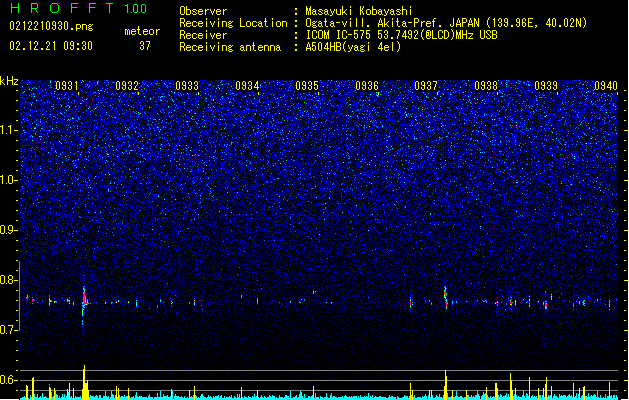629x400 pixels.
Task: Click the meteor label
Action: click(142, 31)
